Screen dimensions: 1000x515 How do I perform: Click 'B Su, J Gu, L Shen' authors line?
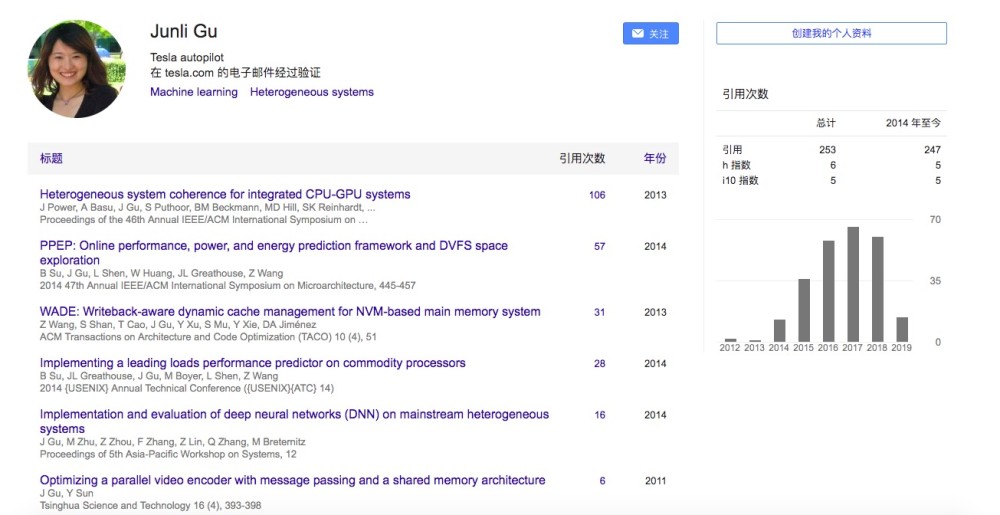coord(161,273)
